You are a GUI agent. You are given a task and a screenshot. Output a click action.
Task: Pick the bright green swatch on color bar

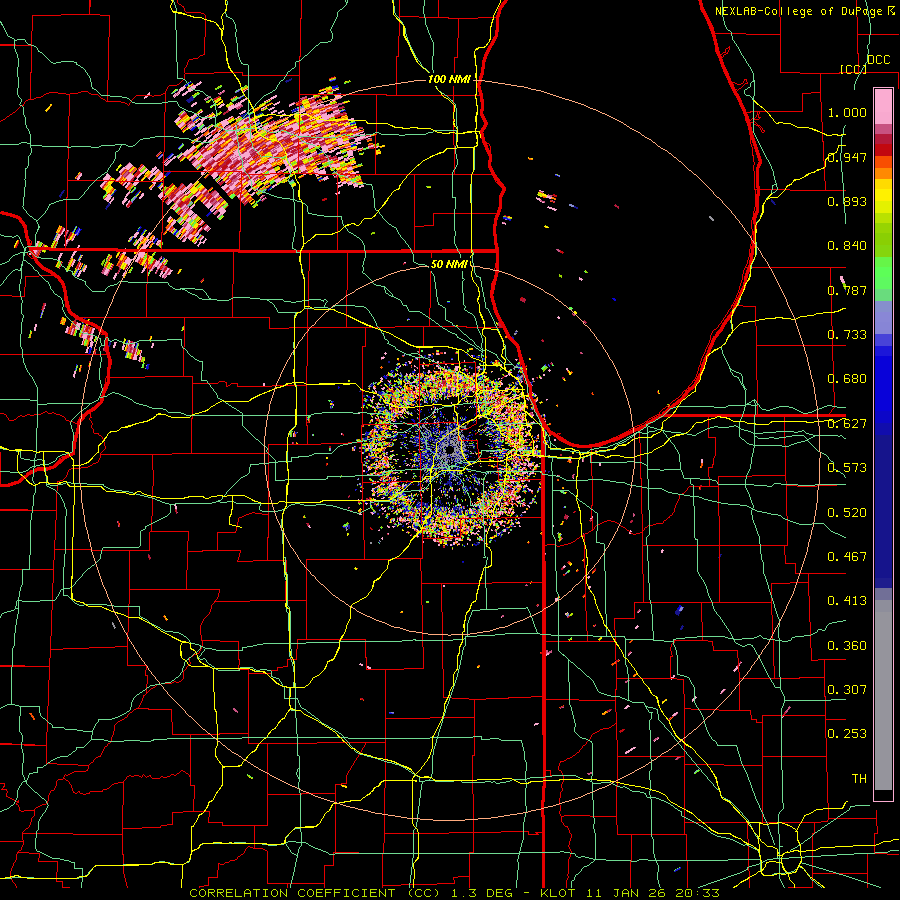tap(883, 273)
